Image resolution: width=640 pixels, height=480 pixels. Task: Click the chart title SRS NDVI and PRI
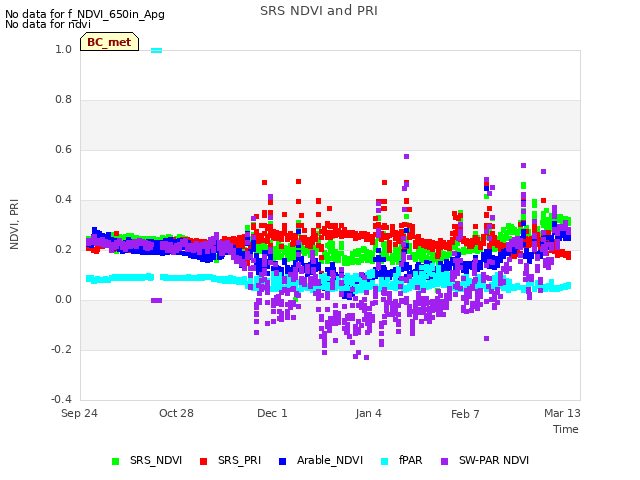point(319,11)
